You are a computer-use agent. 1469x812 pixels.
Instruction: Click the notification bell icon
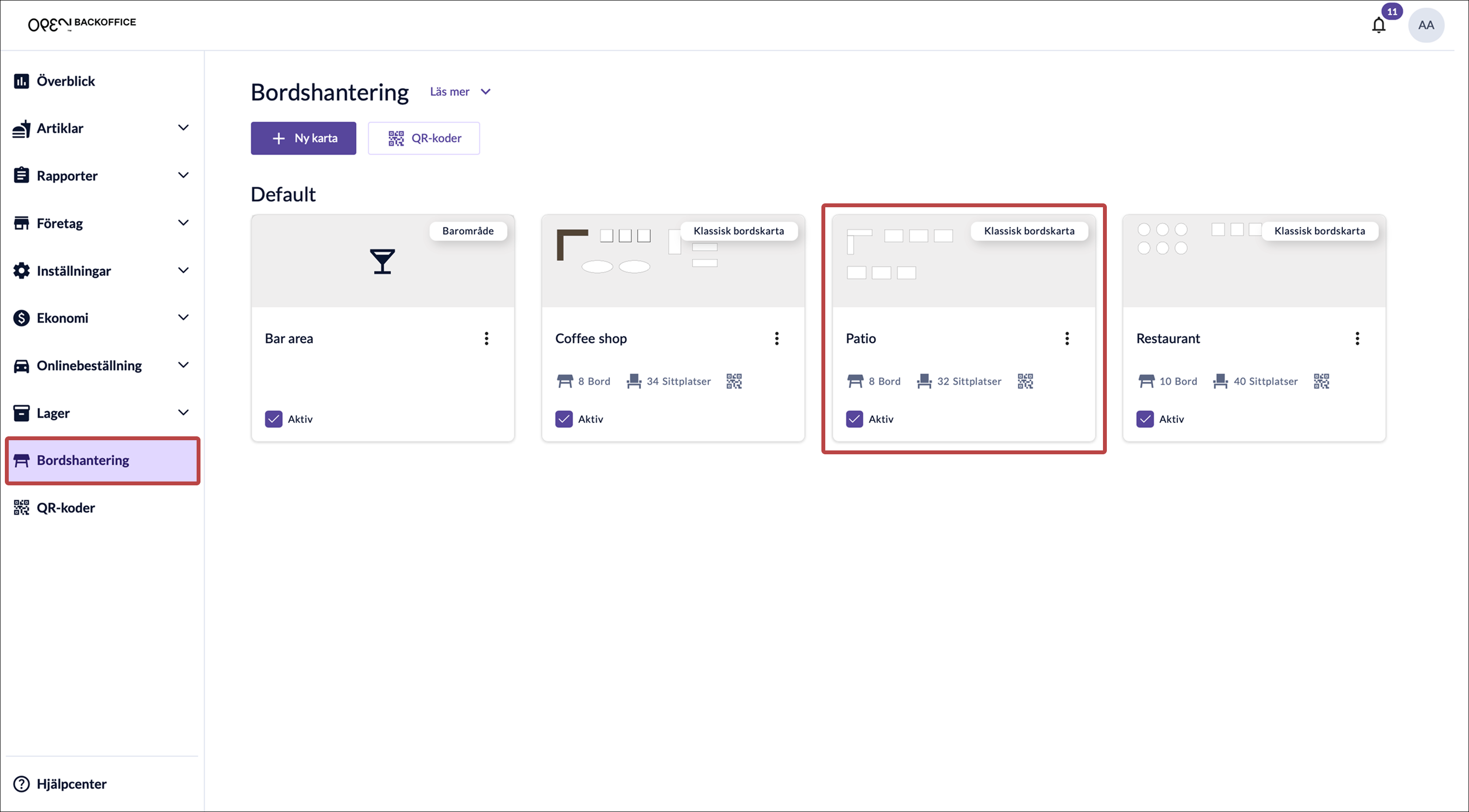click(x=1378, y=25)
